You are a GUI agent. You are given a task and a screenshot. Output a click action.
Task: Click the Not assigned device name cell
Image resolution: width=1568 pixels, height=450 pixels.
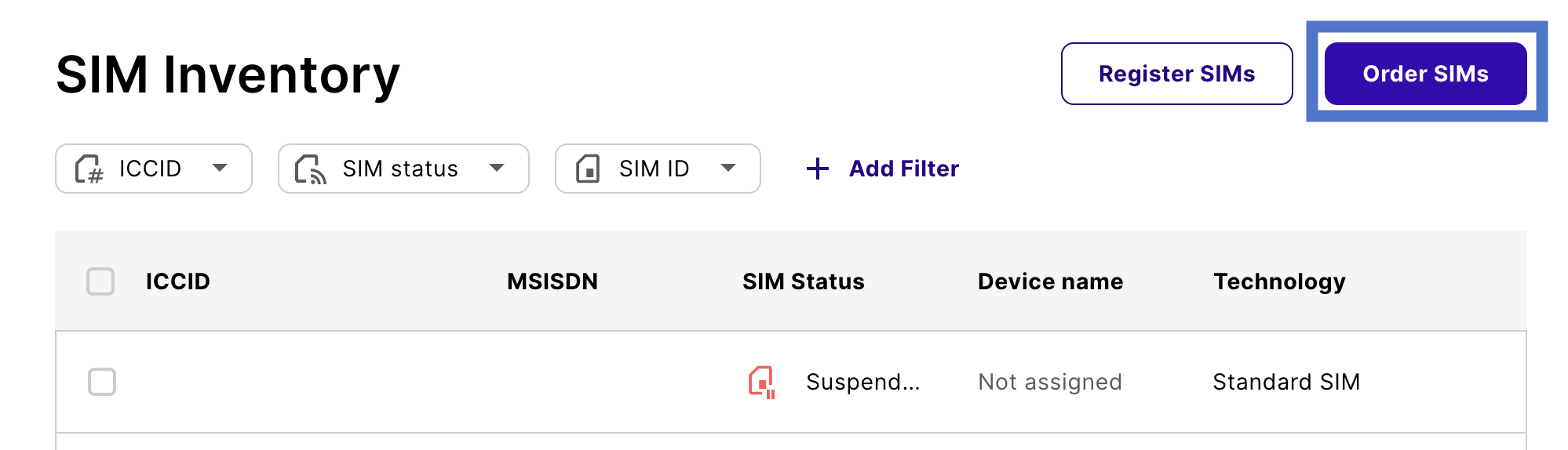pos(1049,382)
